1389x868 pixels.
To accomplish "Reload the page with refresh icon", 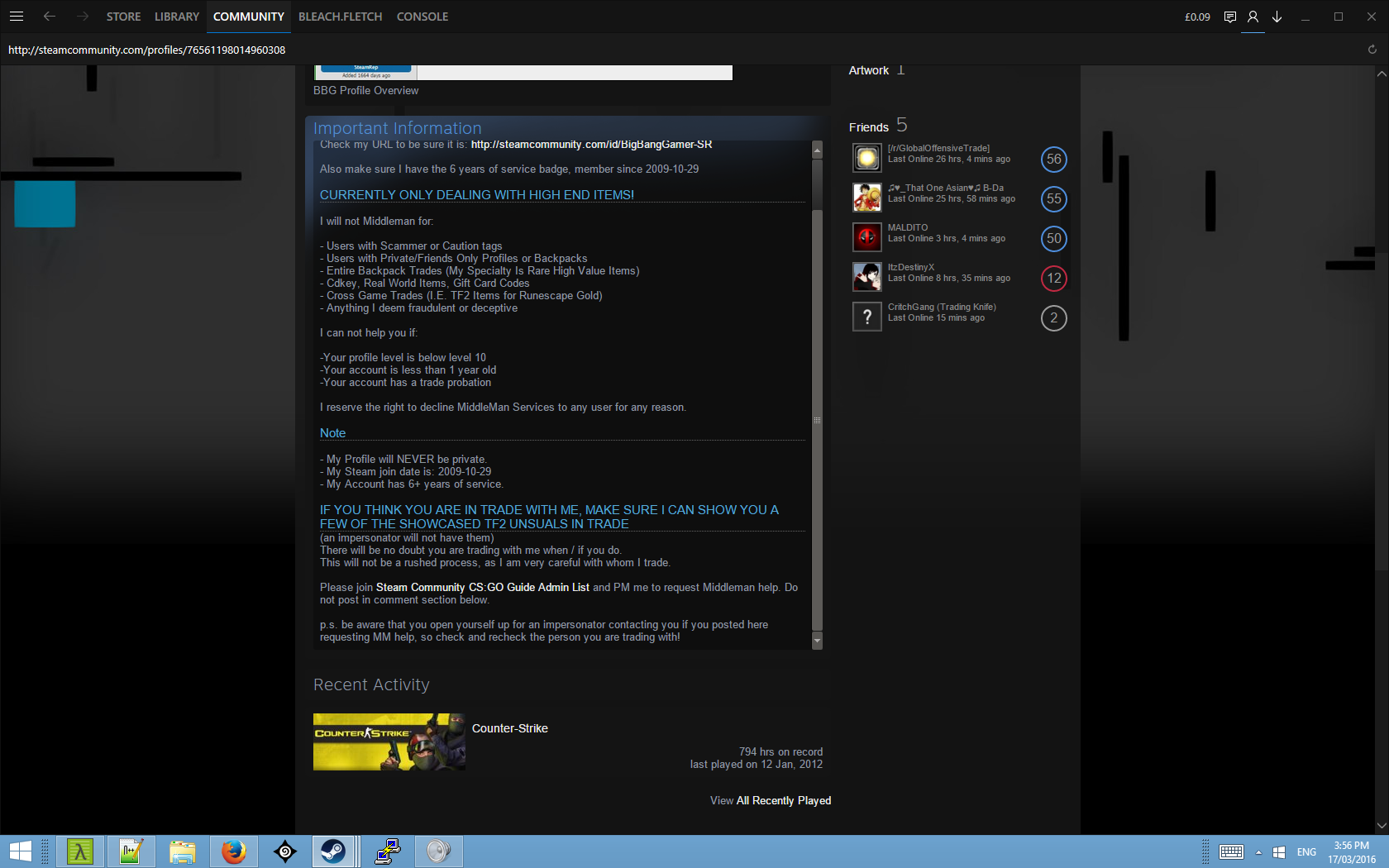I will 1372,50.
